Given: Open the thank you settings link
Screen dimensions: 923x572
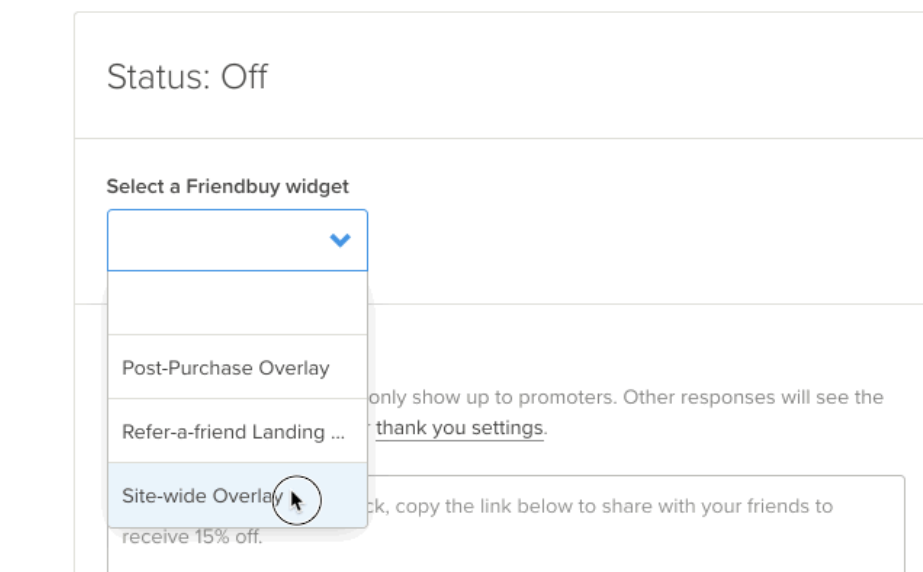Looking at the screenshot, I should [460, 429].
